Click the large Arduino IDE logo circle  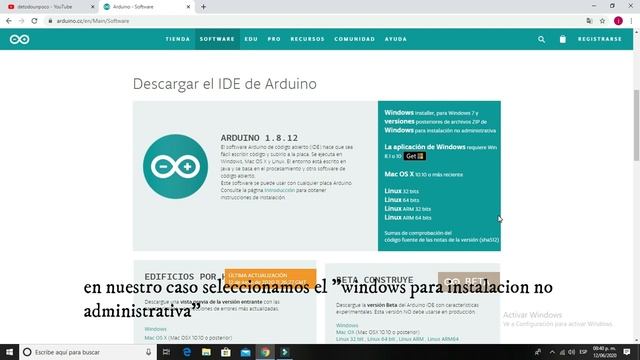(x=176, y=167)
